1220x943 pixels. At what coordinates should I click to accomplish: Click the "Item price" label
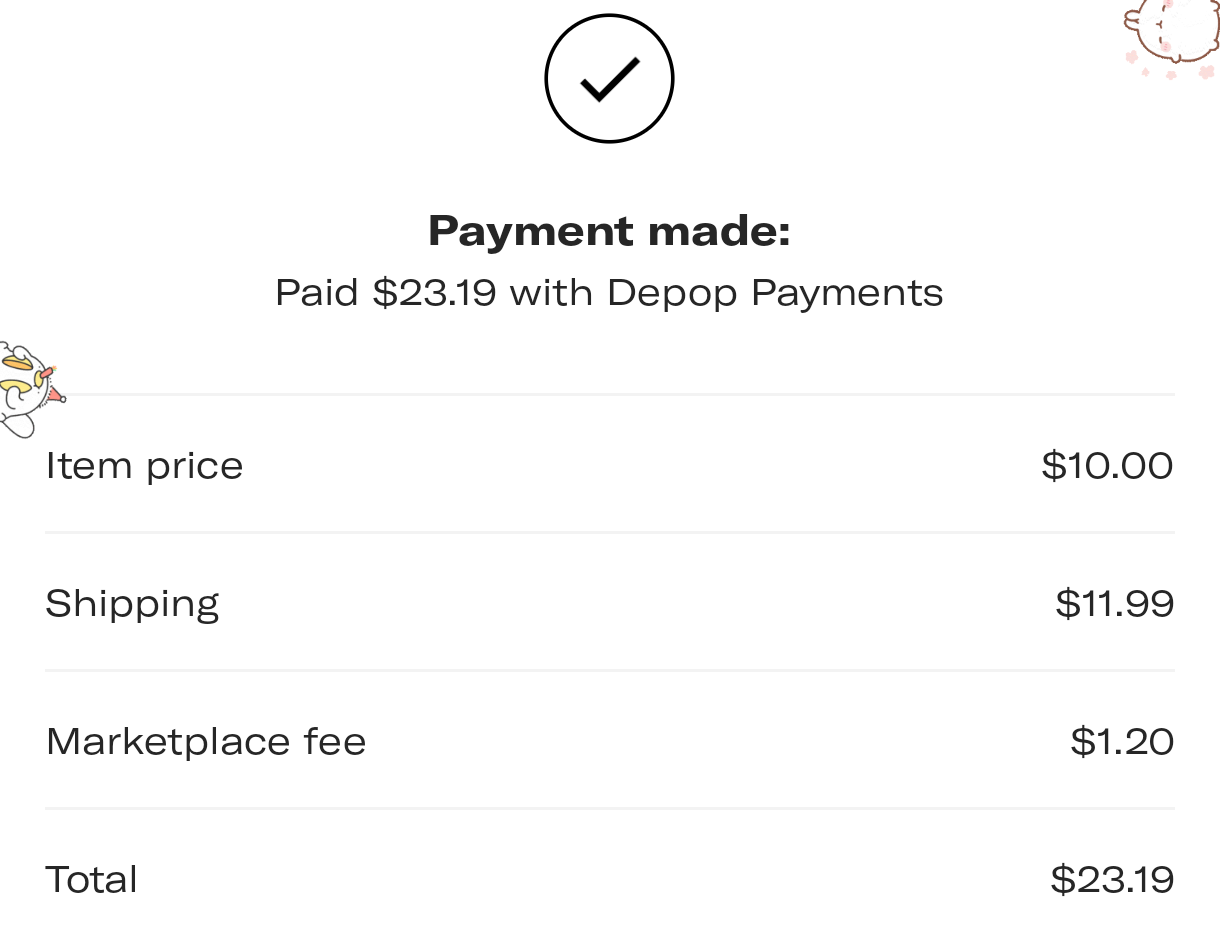point(144,466)
